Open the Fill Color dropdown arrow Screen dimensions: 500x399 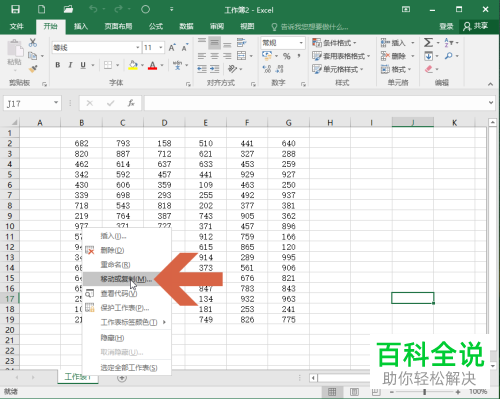point(142,65)
